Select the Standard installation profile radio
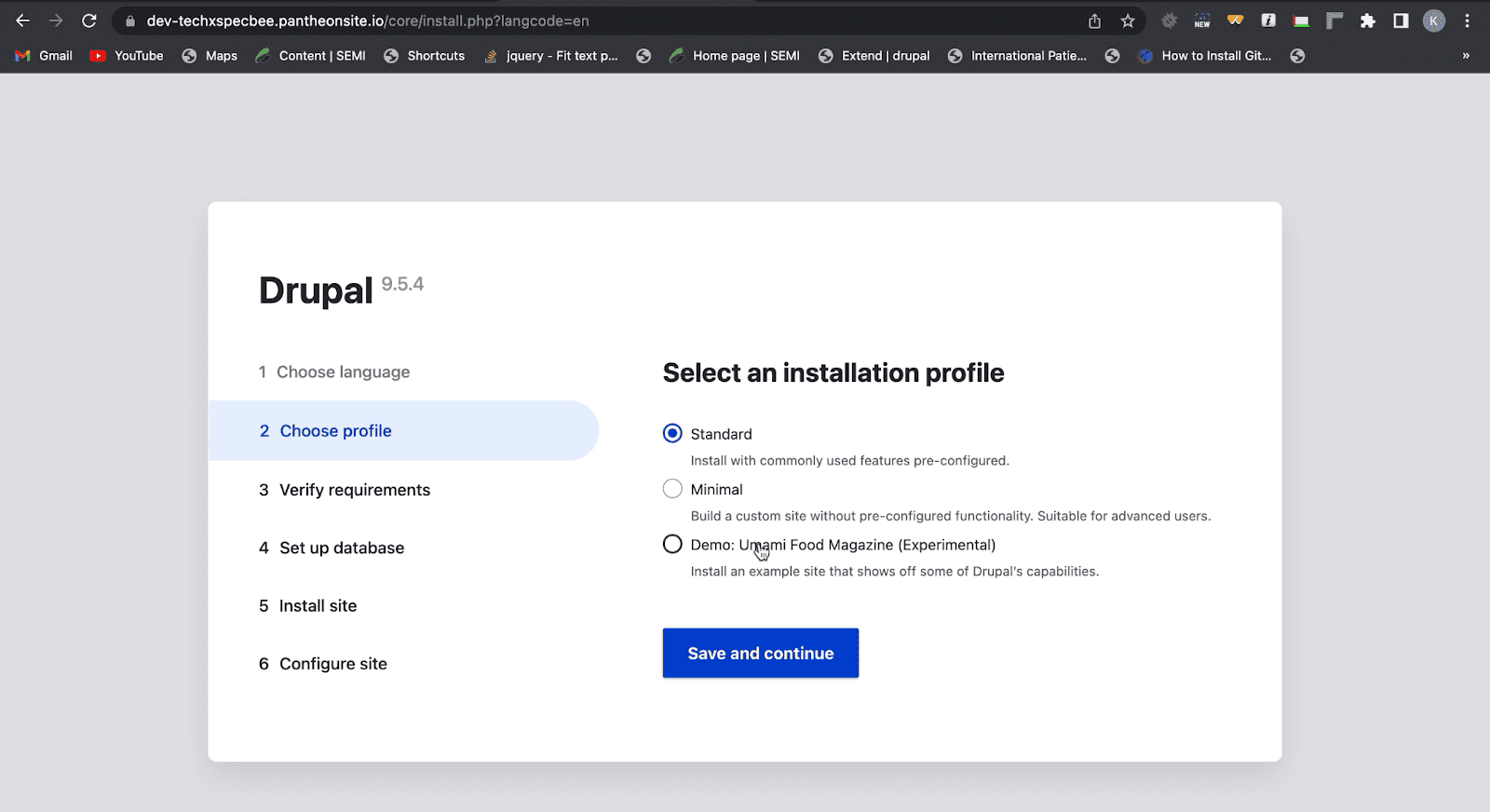The height and width of the screenshot is (812, 1490). pos(672,433)
